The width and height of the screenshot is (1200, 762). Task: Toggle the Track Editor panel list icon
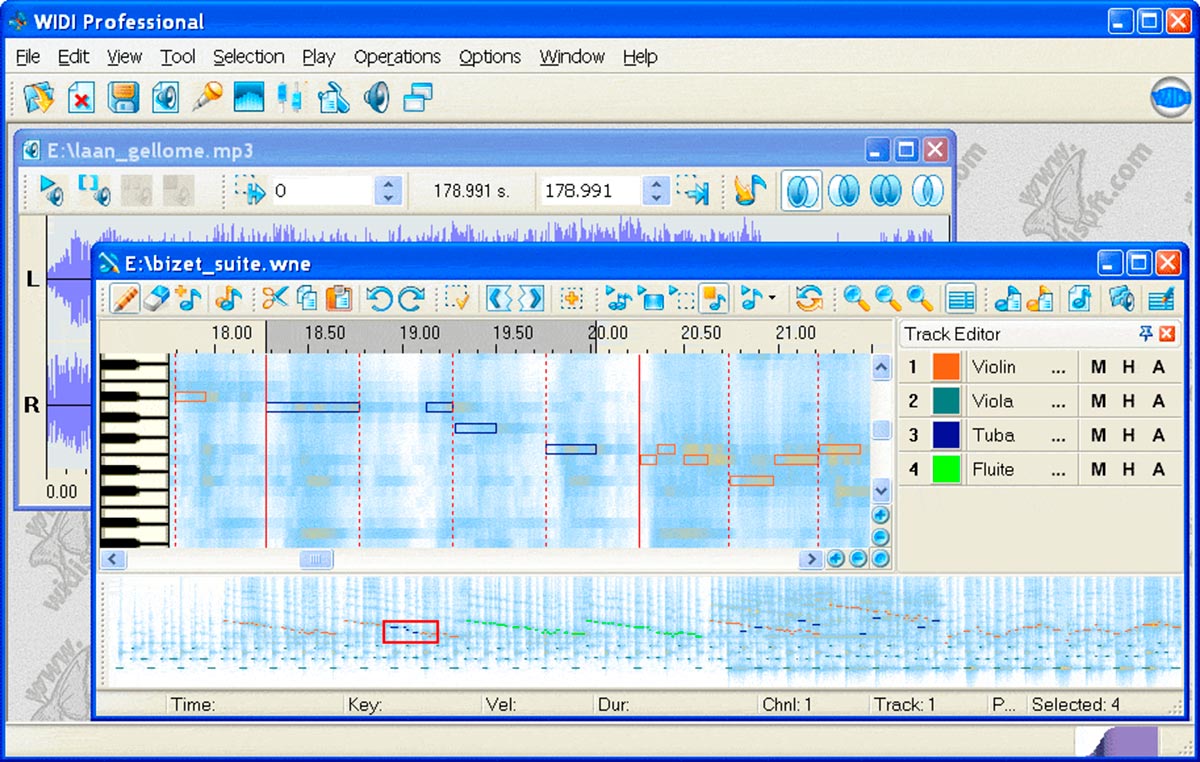[x=961, y=298]
